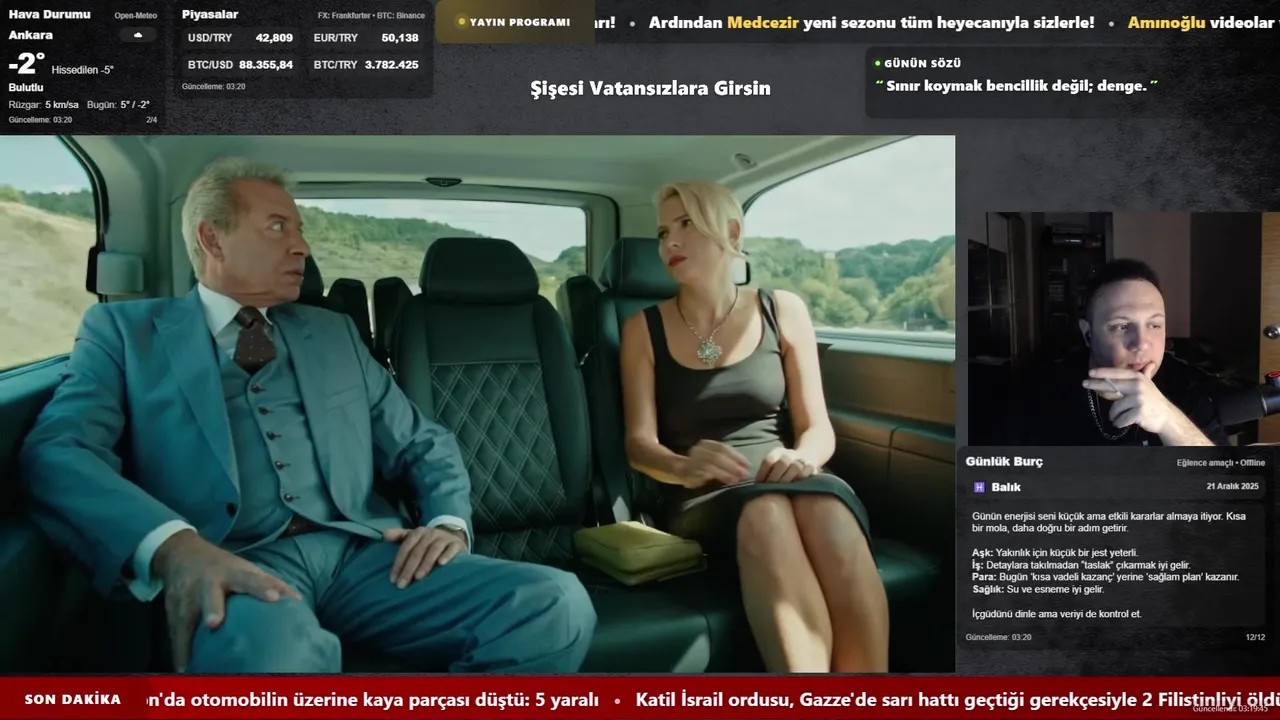Select the BTC/TRY 3.782.425 cell

[366, 65]
